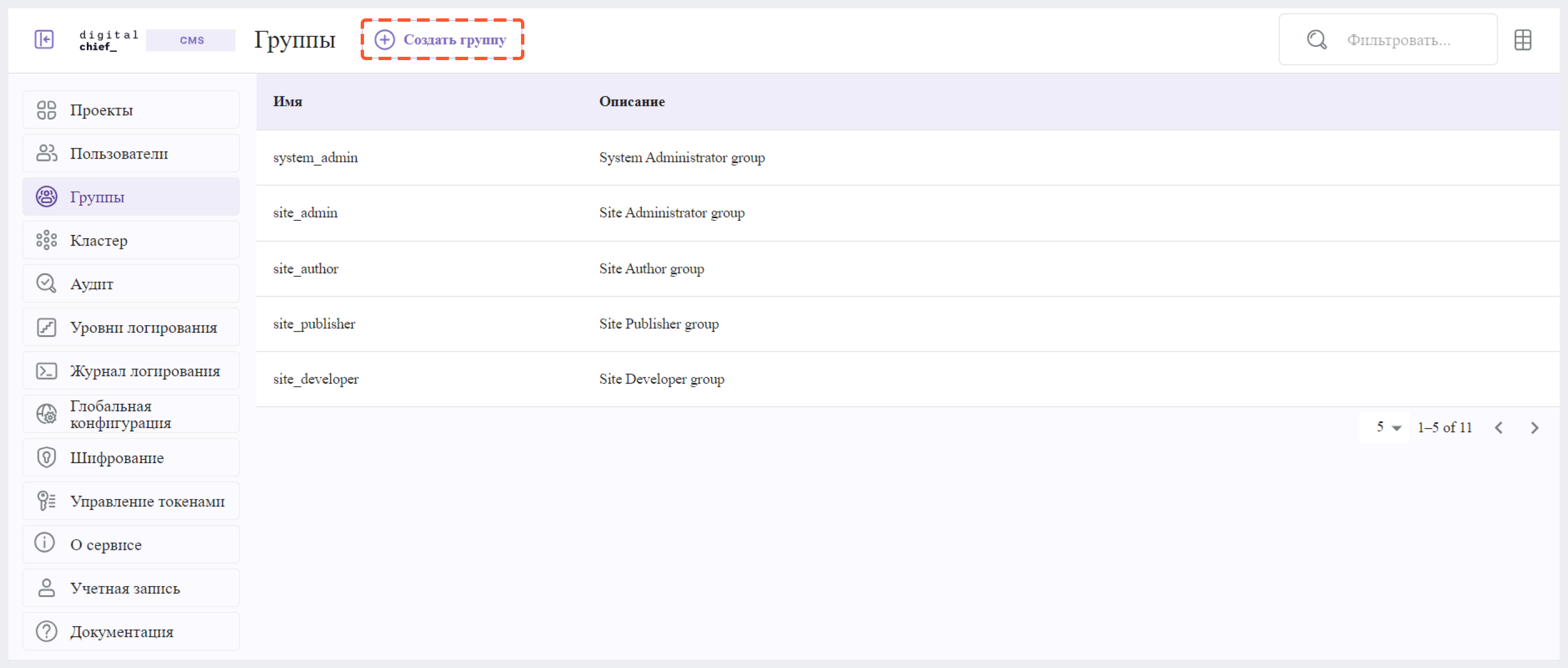Click the Кластер dots icon
Image resolution: width=1568 pixels, height=668 pixels.
pos(46,240)
